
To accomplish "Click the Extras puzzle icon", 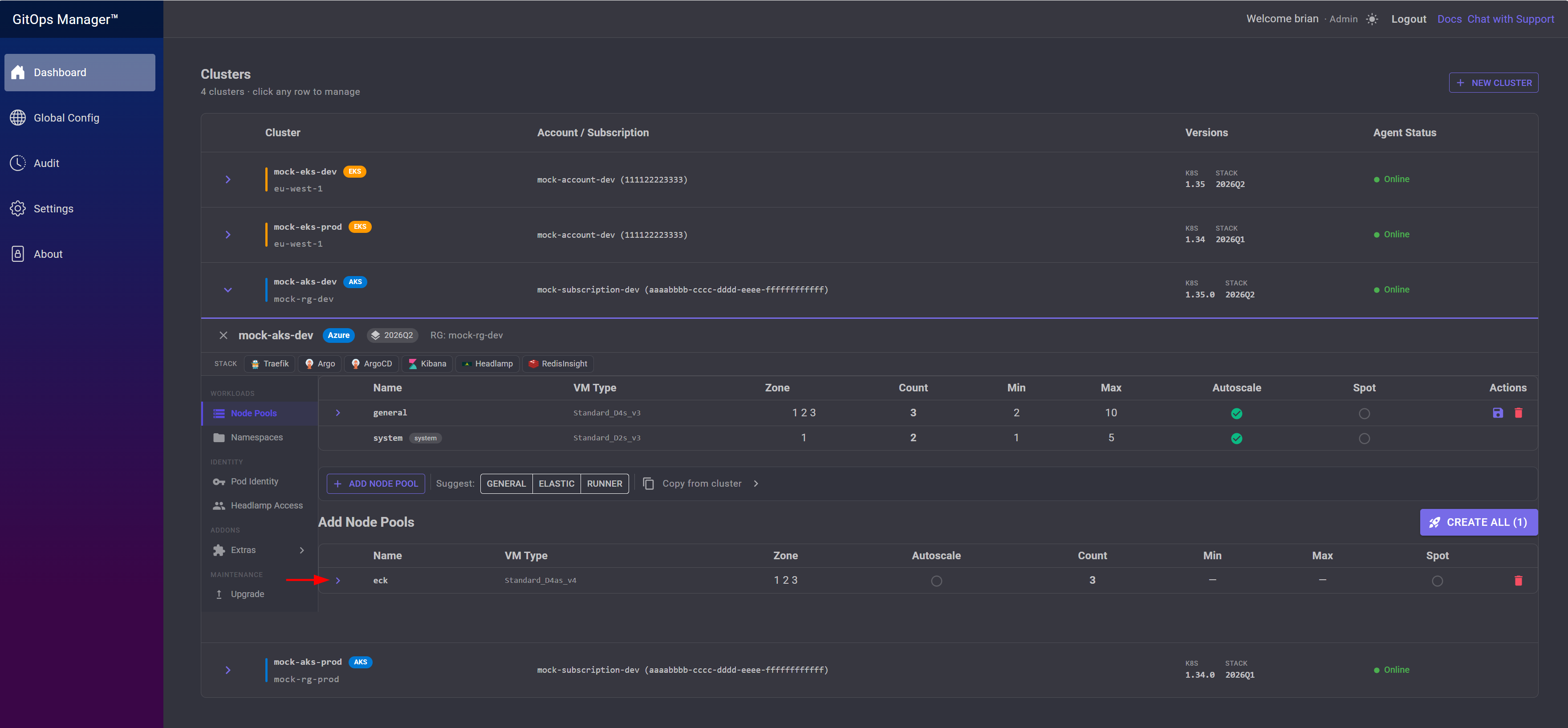I will point(219,550).
